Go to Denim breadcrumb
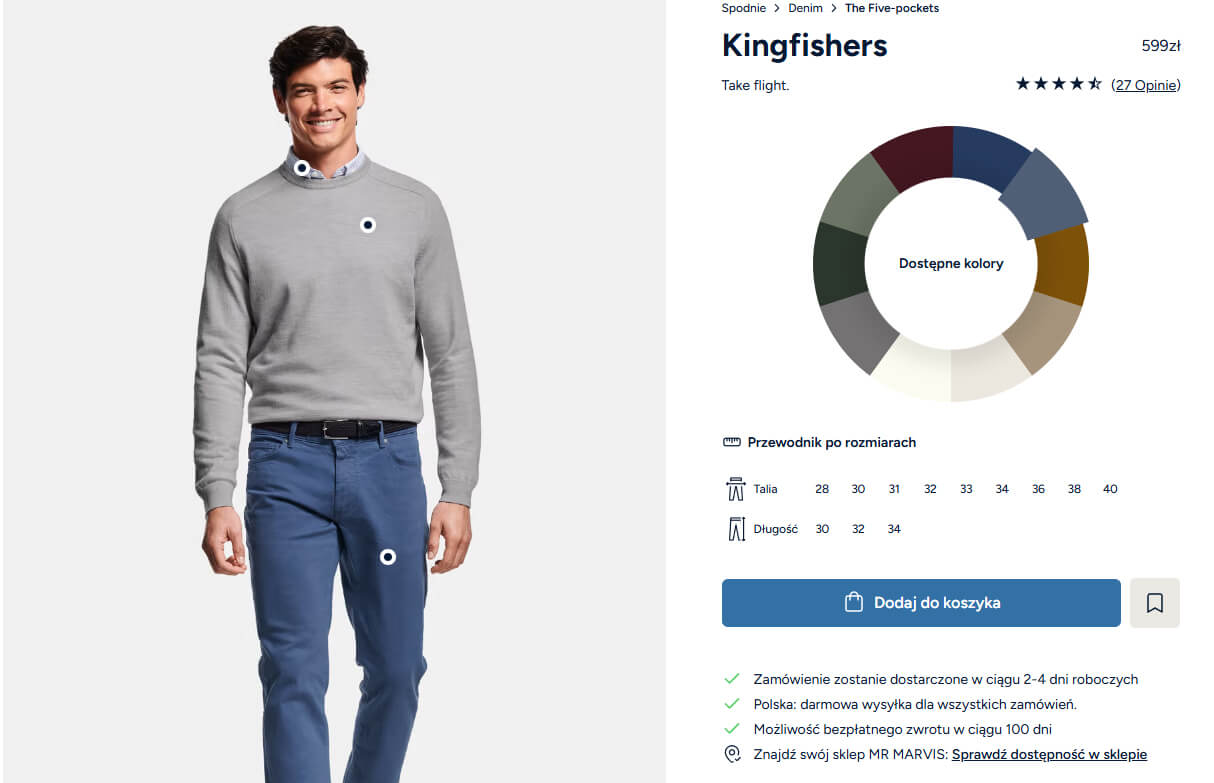 coord(805,8)
